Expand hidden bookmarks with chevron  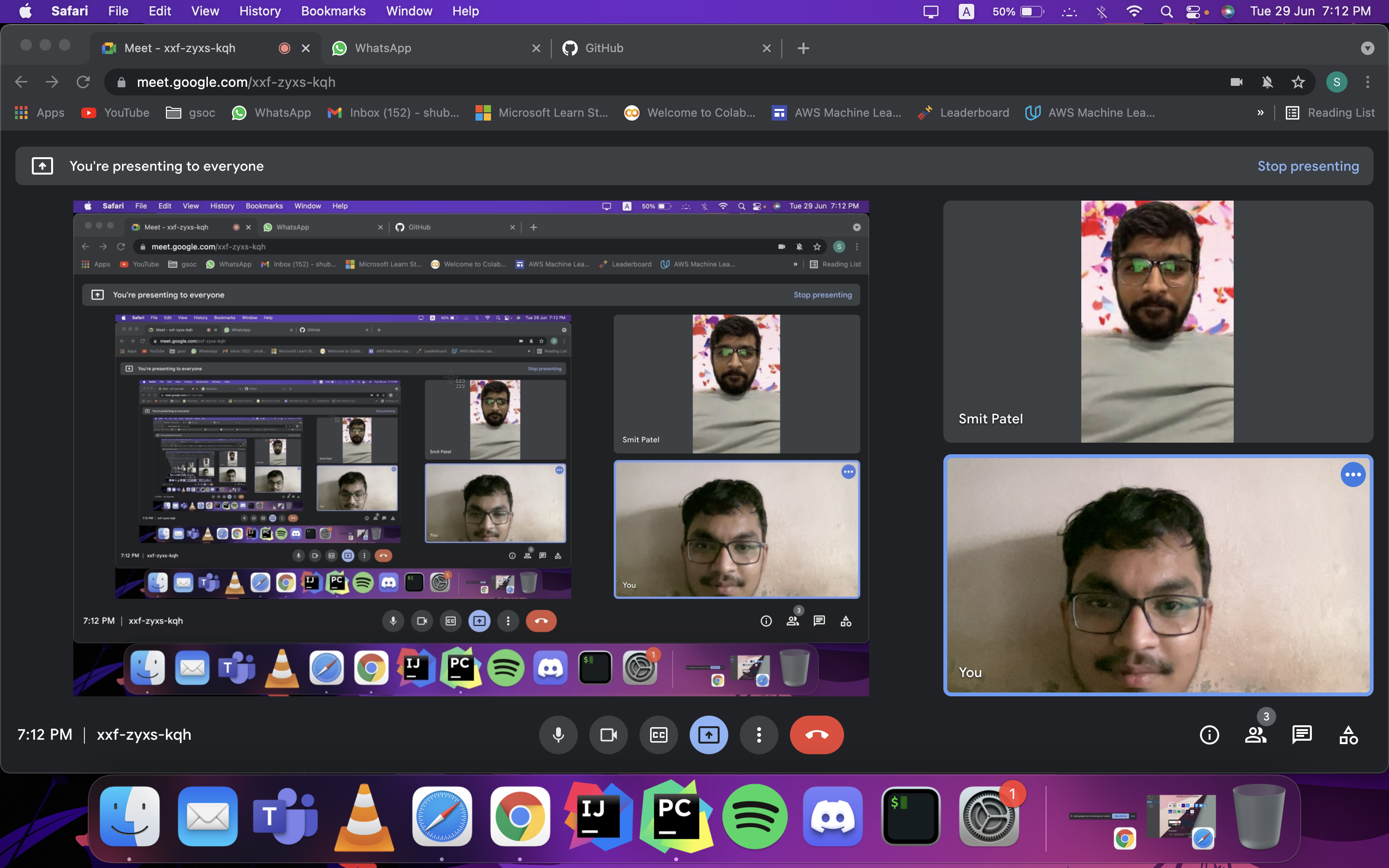point(1260,112)
